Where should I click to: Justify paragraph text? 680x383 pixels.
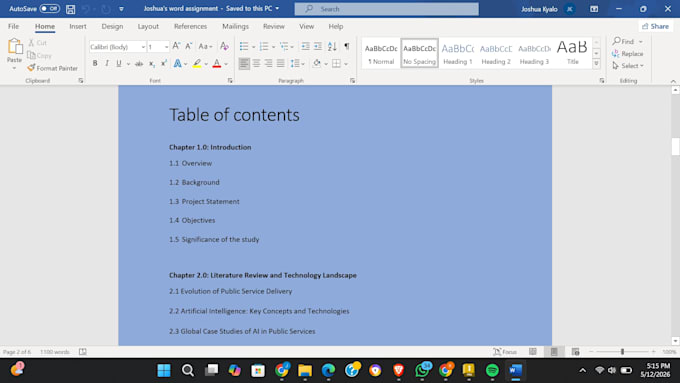pos(281,64)
